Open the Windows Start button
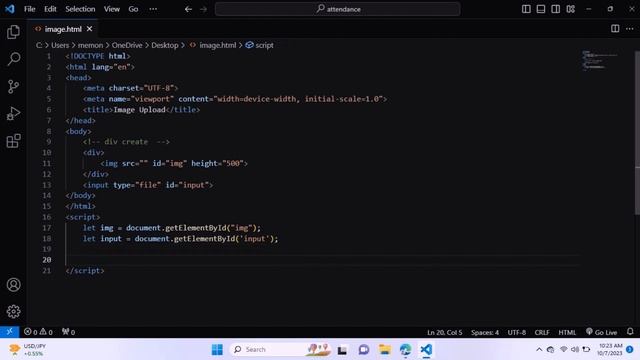Screen dimensions: 640x360 217,349
